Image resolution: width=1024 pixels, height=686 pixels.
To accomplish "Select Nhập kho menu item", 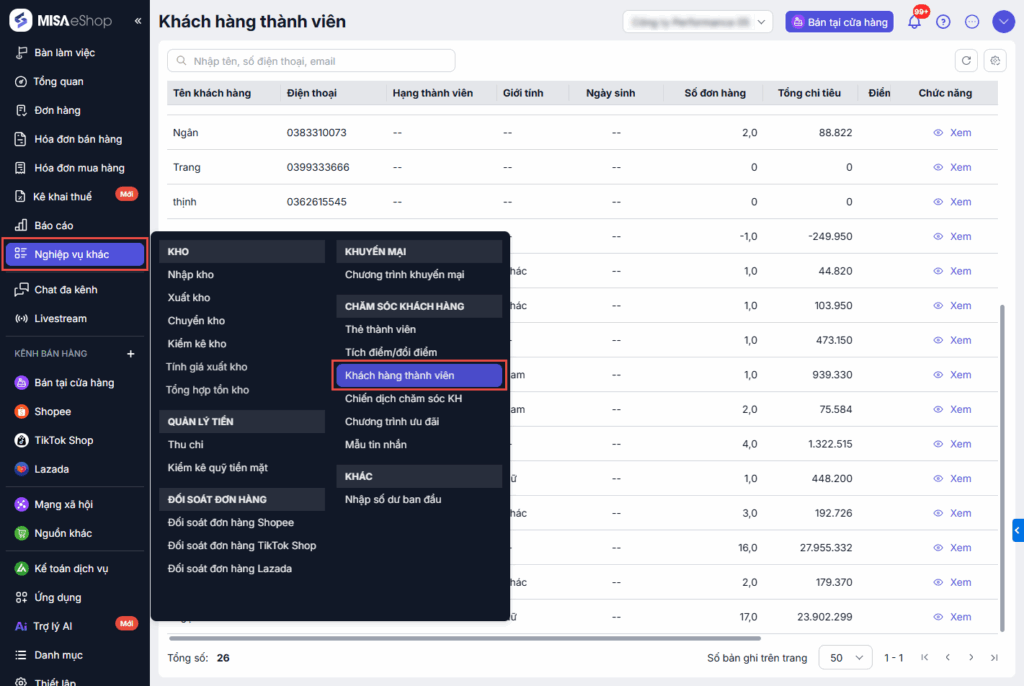I will pos(191,274).
